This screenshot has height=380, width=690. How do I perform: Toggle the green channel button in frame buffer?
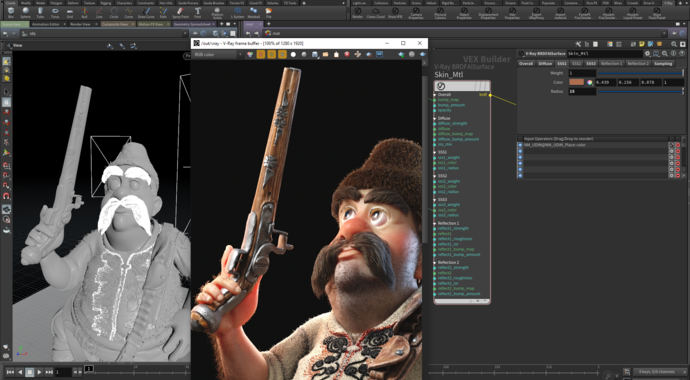[x=272, y=54]
